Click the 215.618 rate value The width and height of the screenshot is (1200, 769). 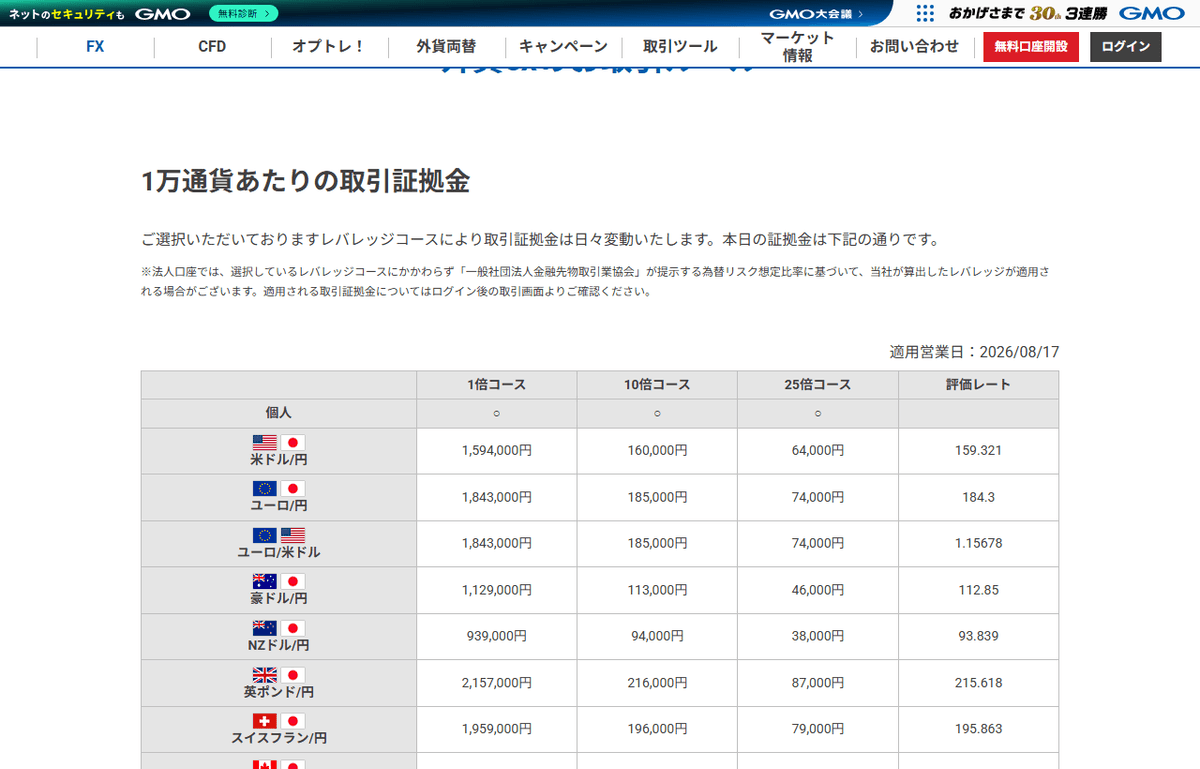coord(978,683)
